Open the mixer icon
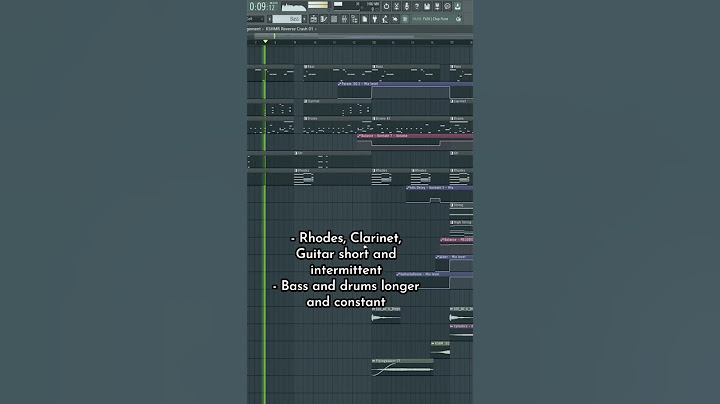720x404 pixels. click(344, 19)
